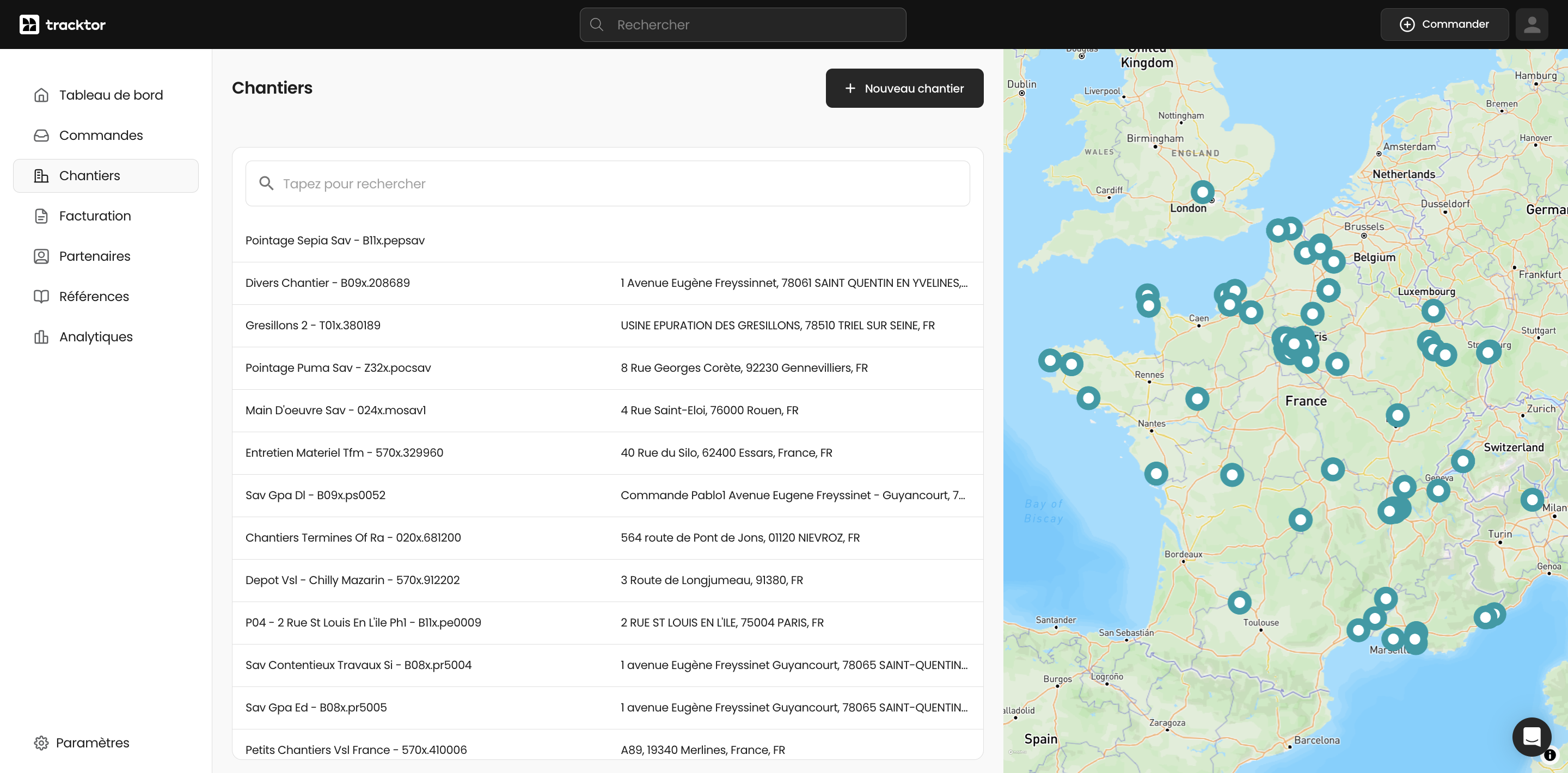Click the map info icon
Viewport: 1568px width, 773px height.
tap(1549, 754)
